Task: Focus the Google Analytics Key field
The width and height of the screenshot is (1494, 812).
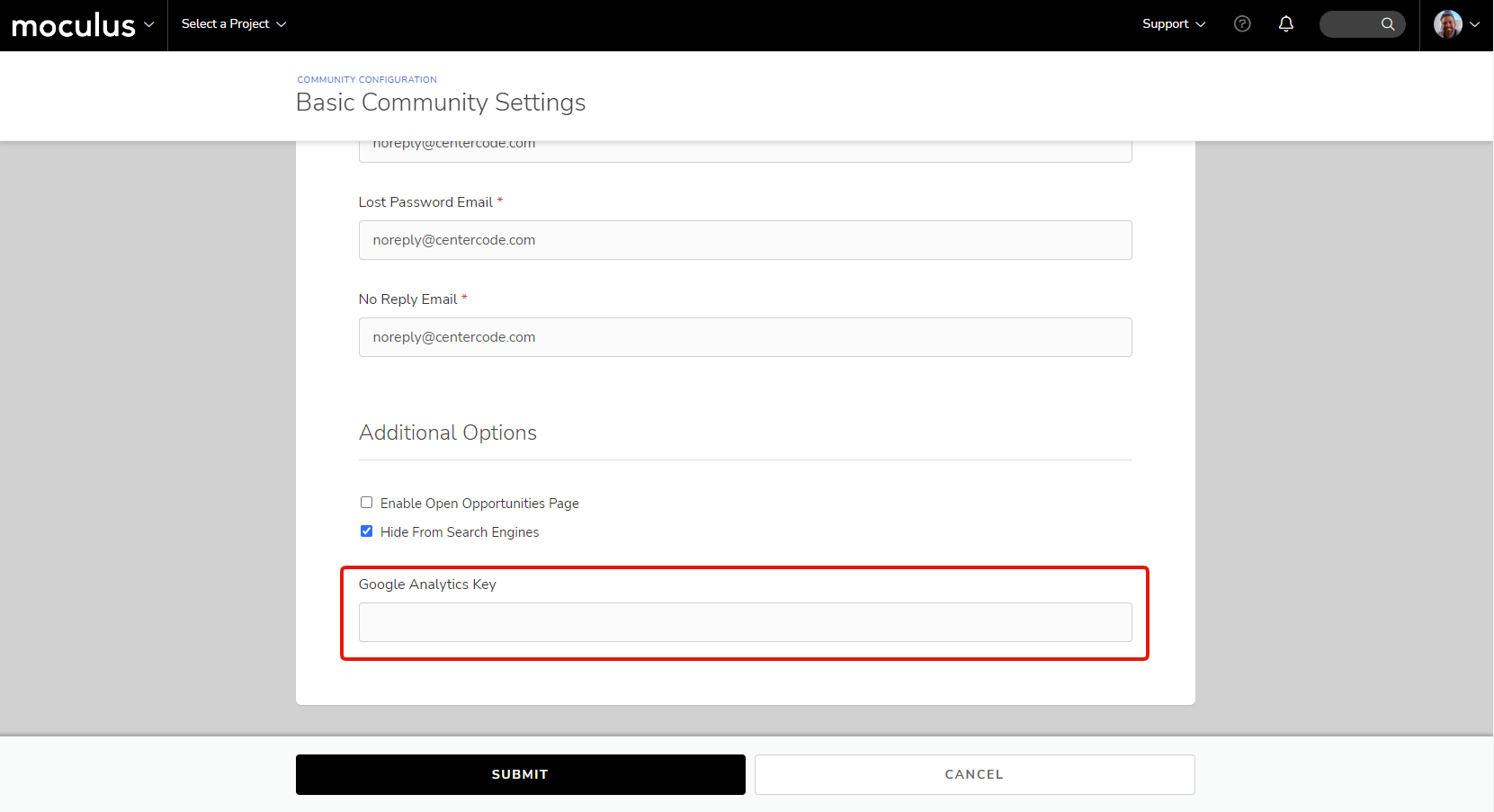Action: tap(745, 622)
